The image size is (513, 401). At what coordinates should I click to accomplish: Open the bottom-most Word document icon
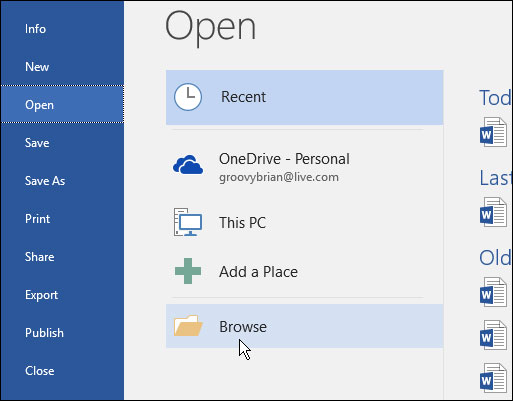(493, 378)
